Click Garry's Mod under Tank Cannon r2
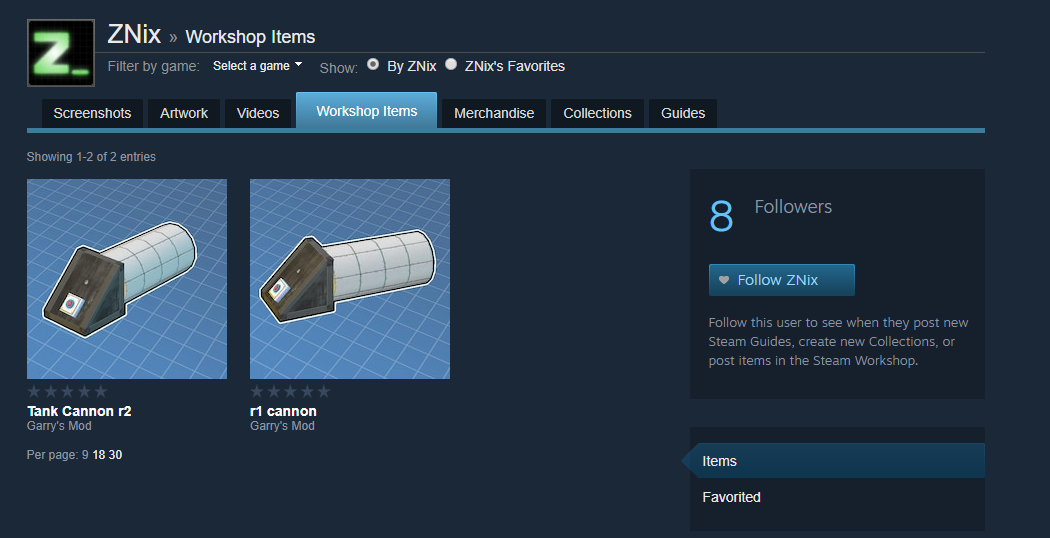This screenshot has height=538, width=1050. click(59, 426)
